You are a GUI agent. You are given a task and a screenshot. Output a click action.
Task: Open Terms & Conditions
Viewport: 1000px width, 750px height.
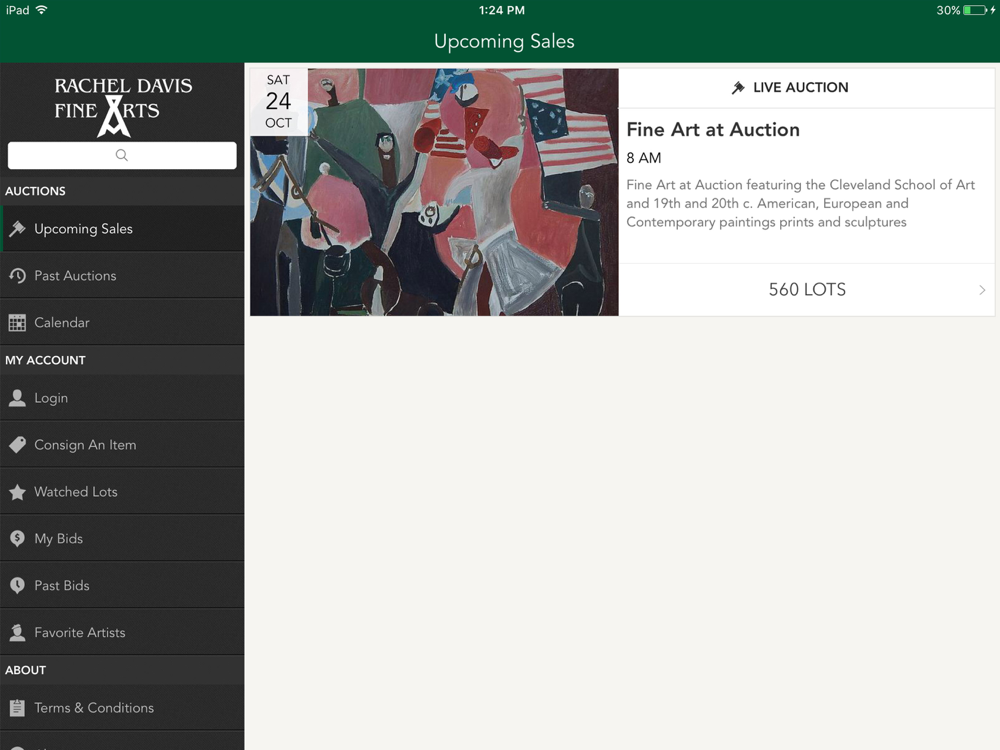pos(122,708)
